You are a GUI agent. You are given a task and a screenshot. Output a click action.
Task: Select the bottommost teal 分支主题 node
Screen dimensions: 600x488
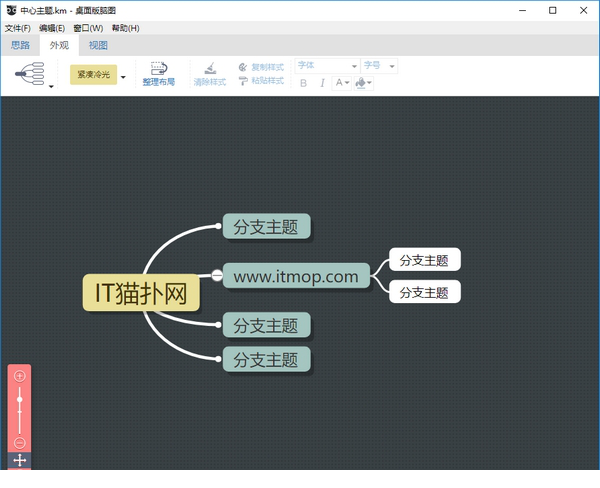[266, 359]
